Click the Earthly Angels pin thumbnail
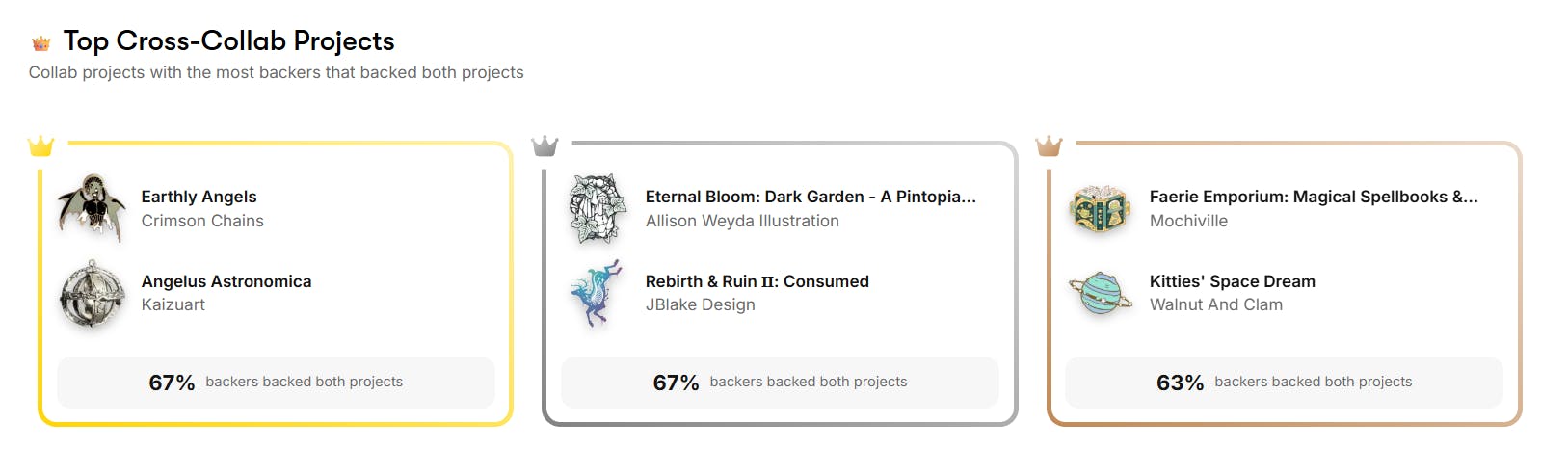 tap(92, 208)
